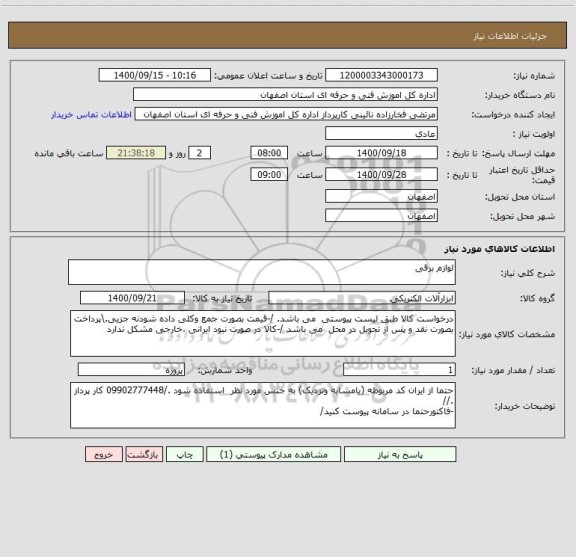
Task: Click the price validity date 1400/09/28
Action: click(x=381, y=175)
